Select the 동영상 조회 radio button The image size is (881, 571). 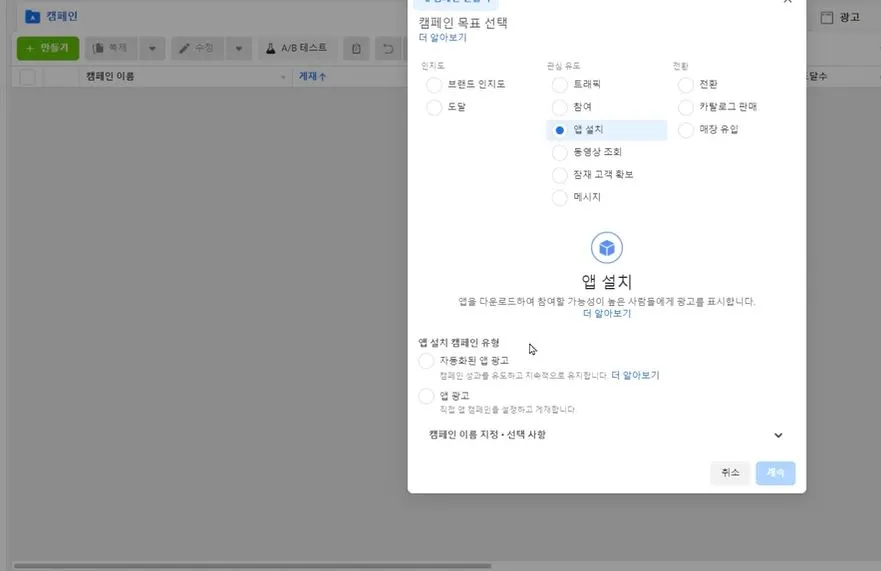pyautogui.click(x=560, y=152)
